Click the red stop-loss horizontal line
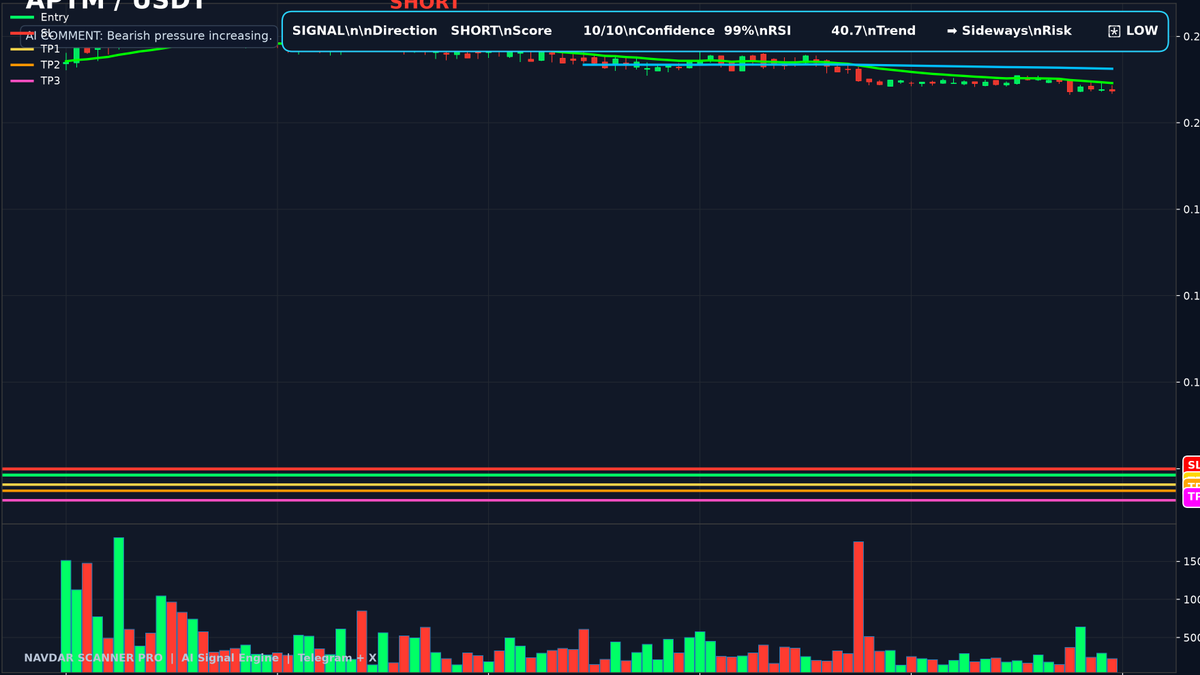This screenshot has height=675, width=1200. pyautogui.click(x=590, y=468)
